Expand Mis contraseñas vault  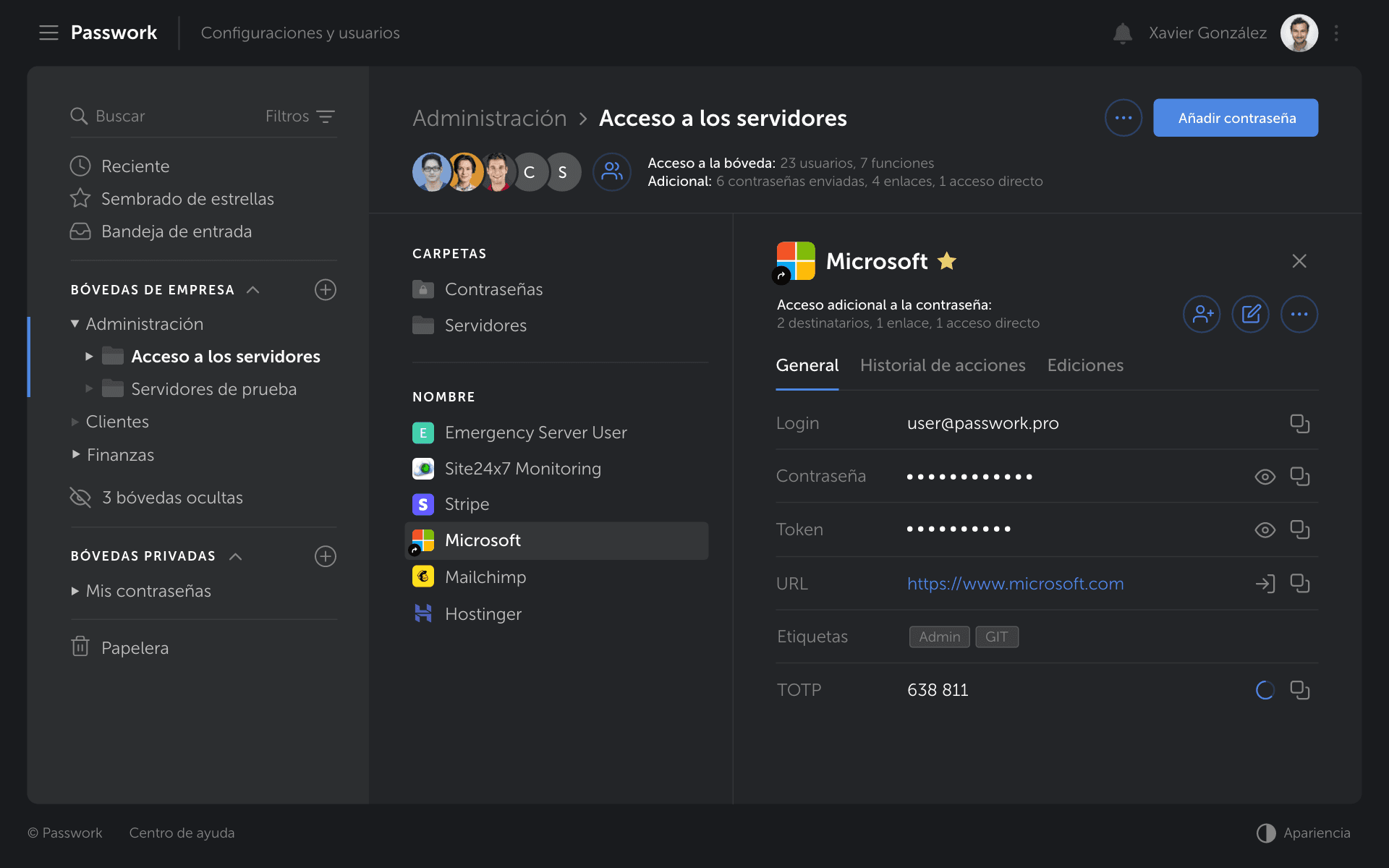click(75, 591)
